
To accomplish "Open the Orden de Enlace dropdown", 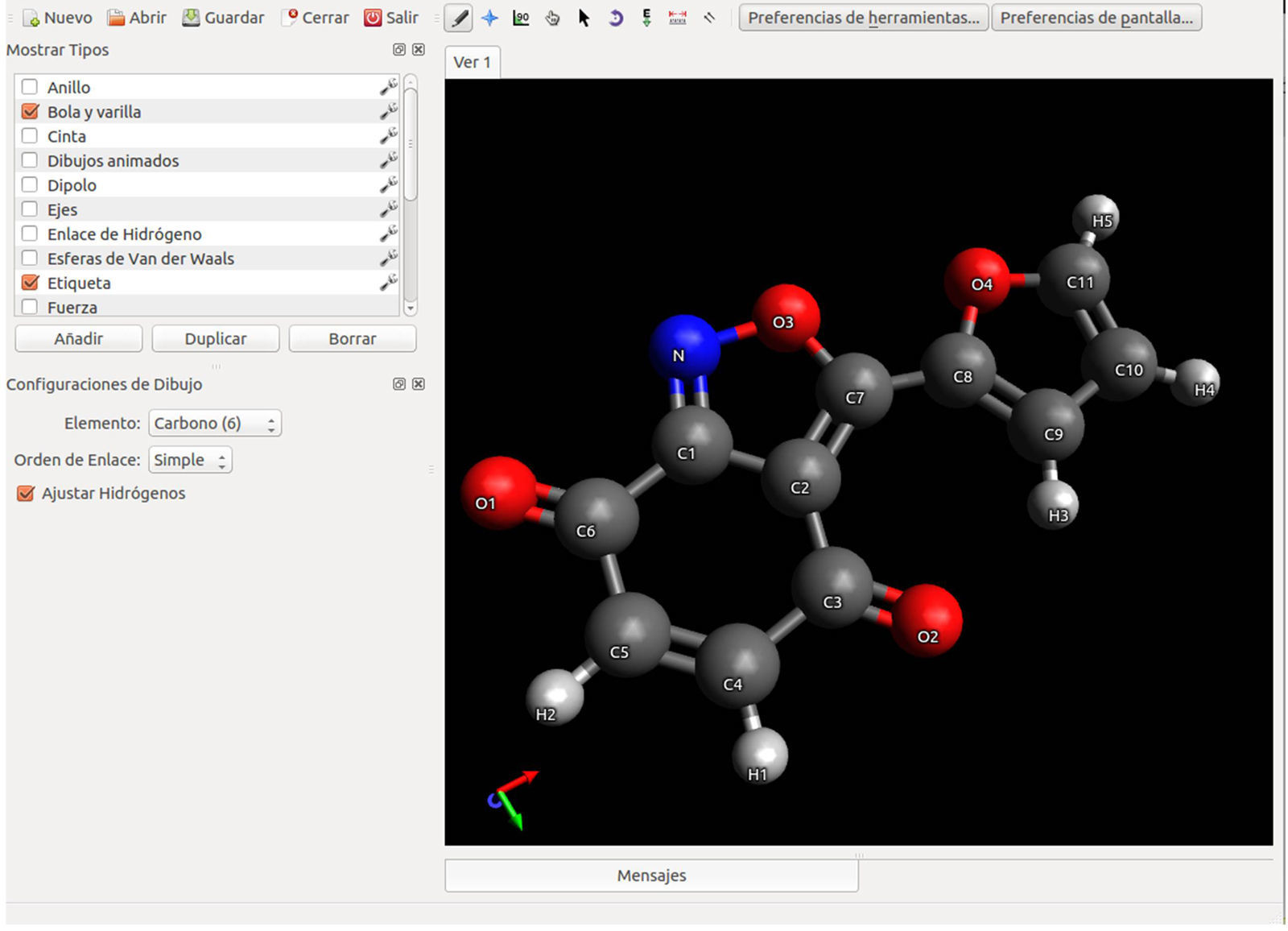I will coord(190,460).
